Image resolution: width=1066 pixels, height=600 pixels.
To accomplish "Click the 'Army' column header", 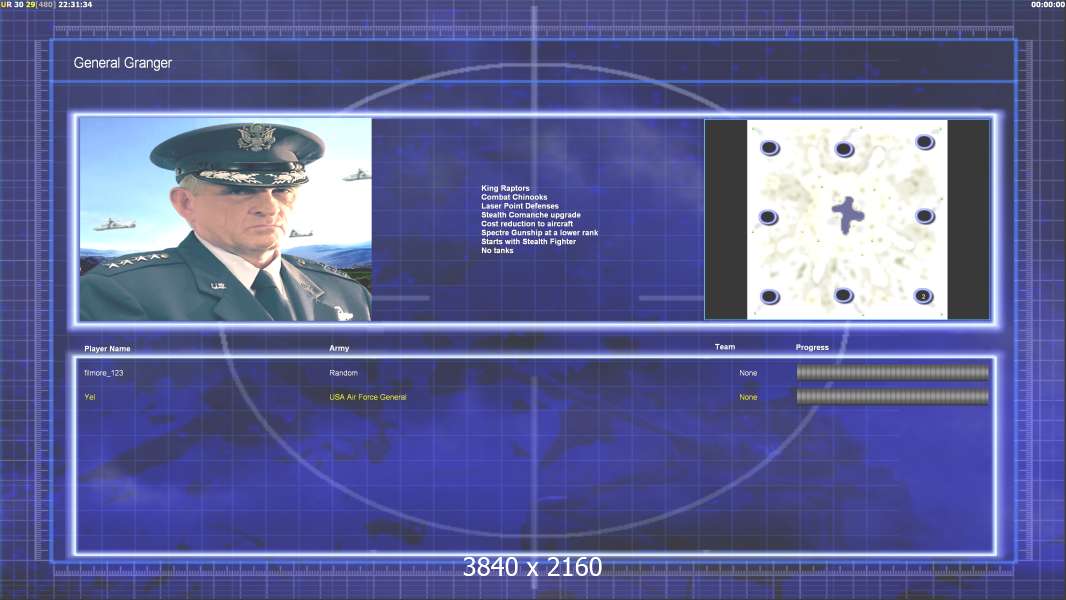I will pyautogui.click(x=339, y=348).
